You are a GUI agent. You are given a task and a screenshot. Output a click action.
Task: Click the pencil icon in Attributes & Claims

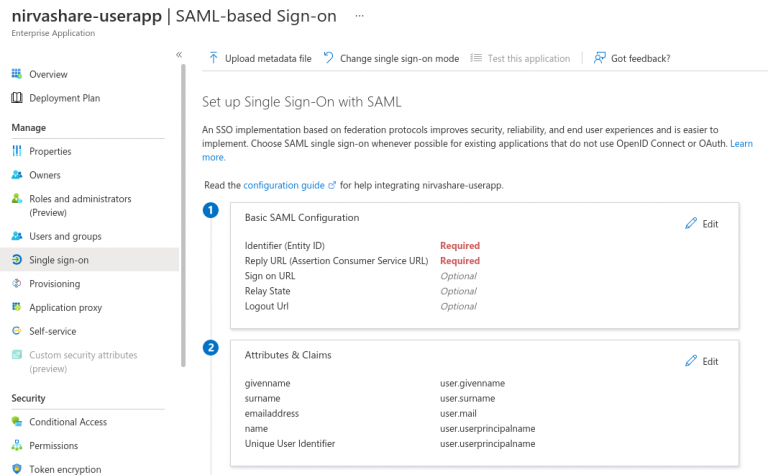(x=691, y=361)
